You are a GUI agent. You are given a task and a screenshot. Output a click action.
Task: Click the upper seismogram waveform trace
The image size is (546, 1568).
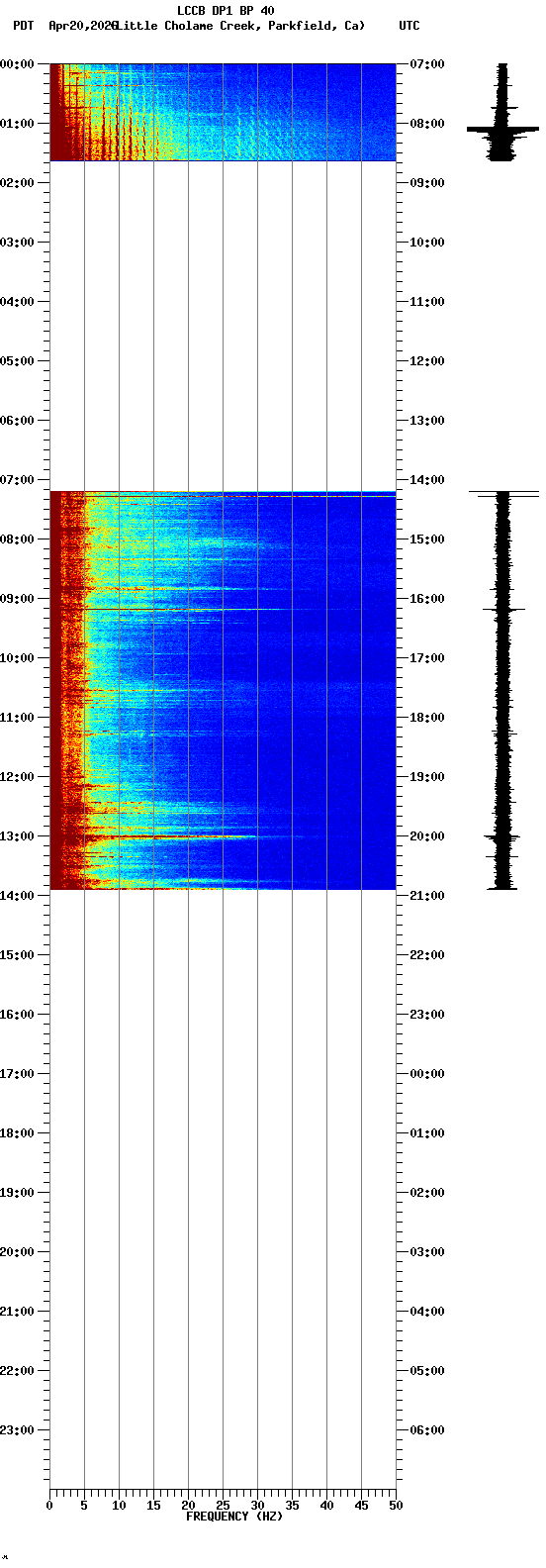pyautogui.click(x=503, y=112)
